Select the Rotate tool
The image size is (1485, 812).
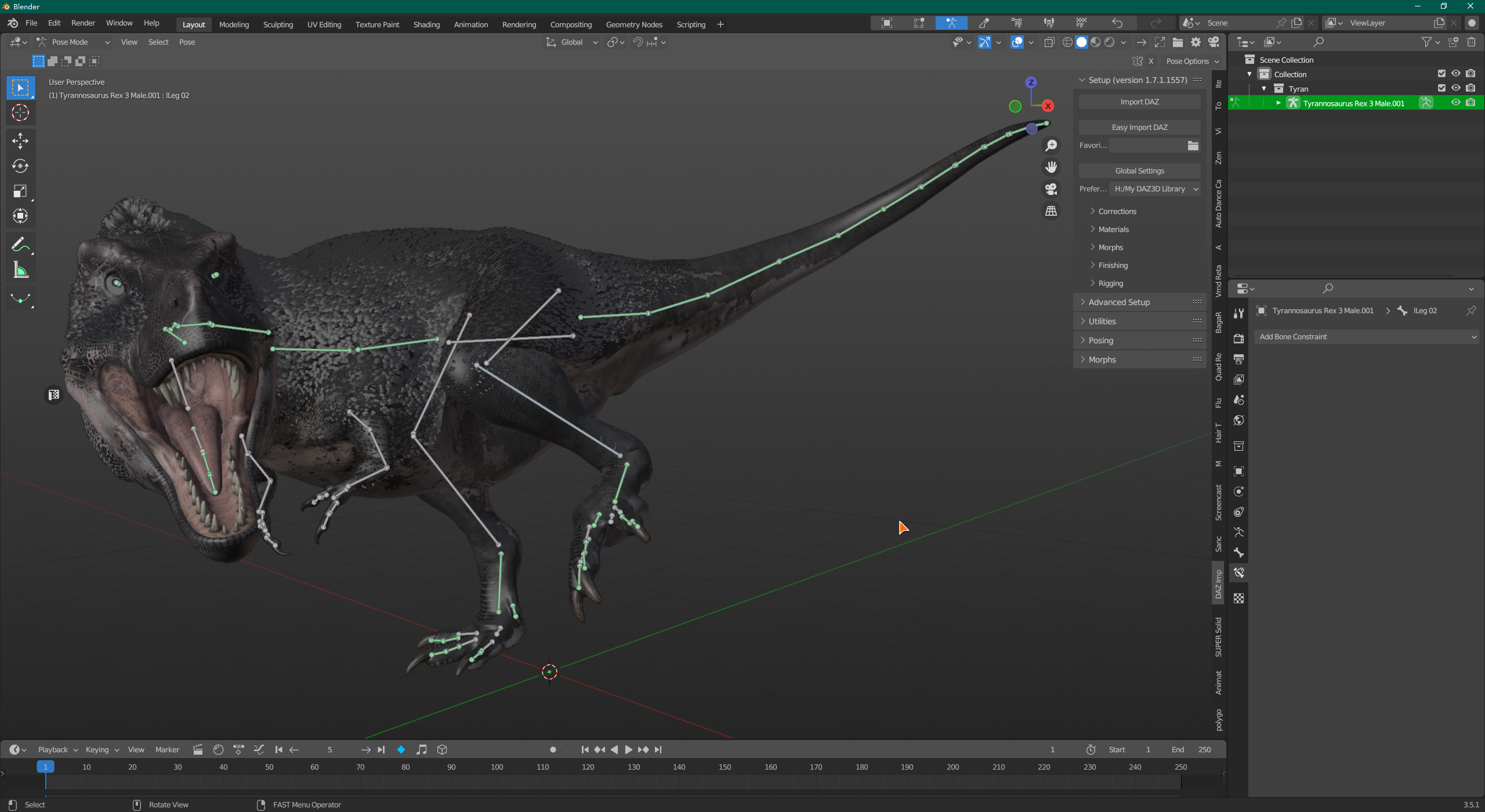pyautogui.click(x=20, y=166)
